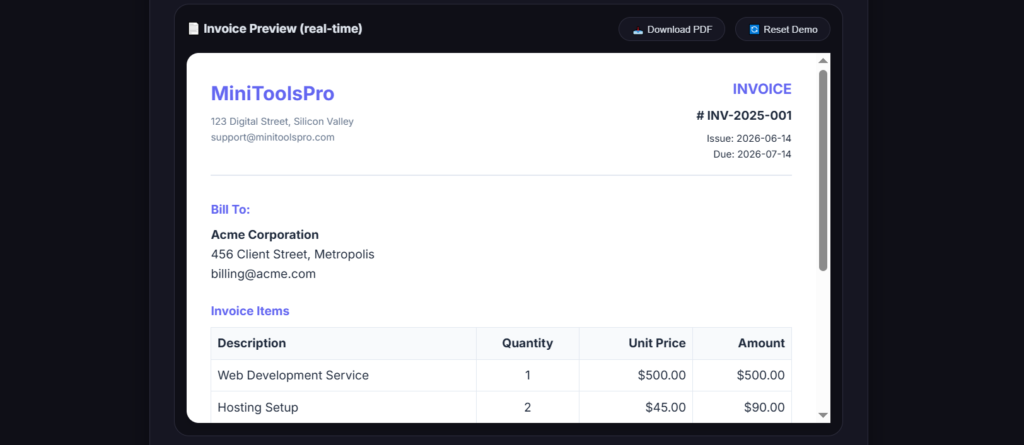Click the Due: 2026-07-14 date
Viewport: 1024px width, 445px height.
click(x=752, y=155)
